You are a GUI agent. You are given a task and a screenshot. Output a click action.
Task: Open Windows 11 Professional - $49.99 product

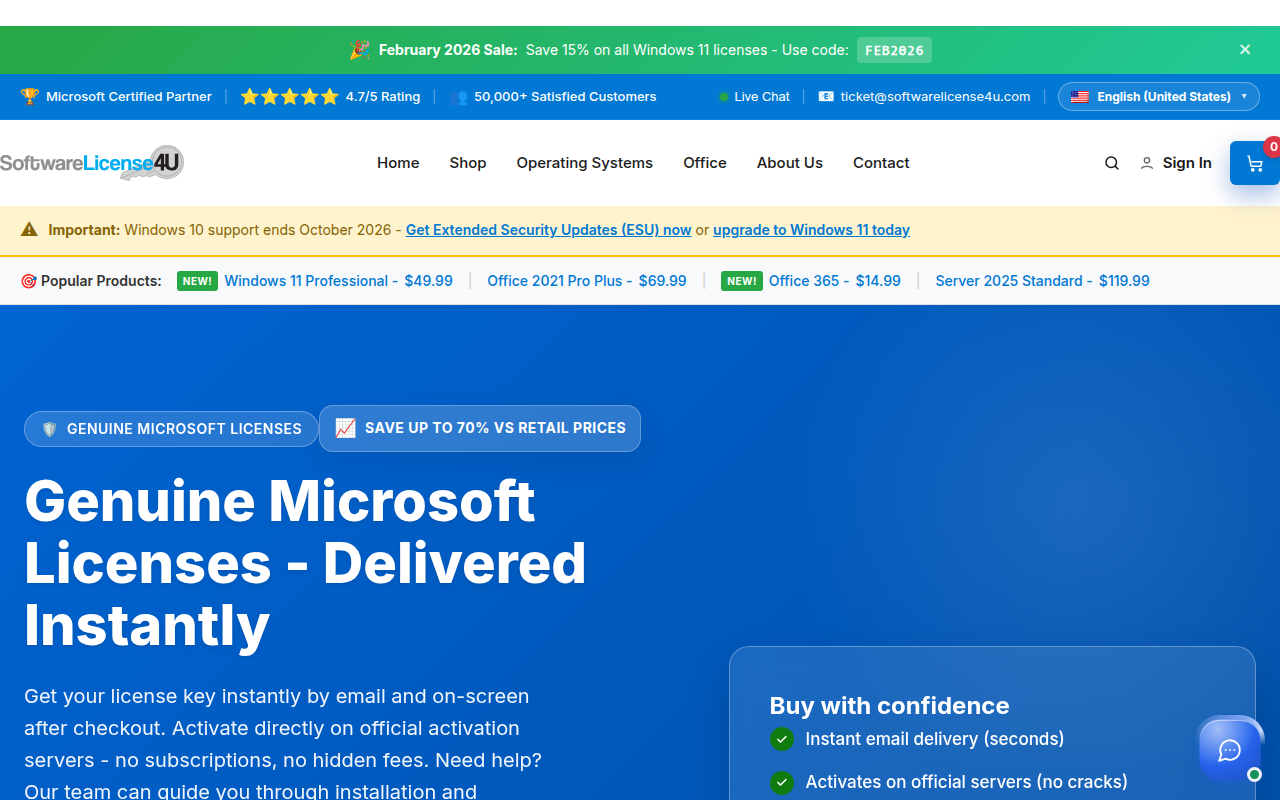(x=339, y=281)
